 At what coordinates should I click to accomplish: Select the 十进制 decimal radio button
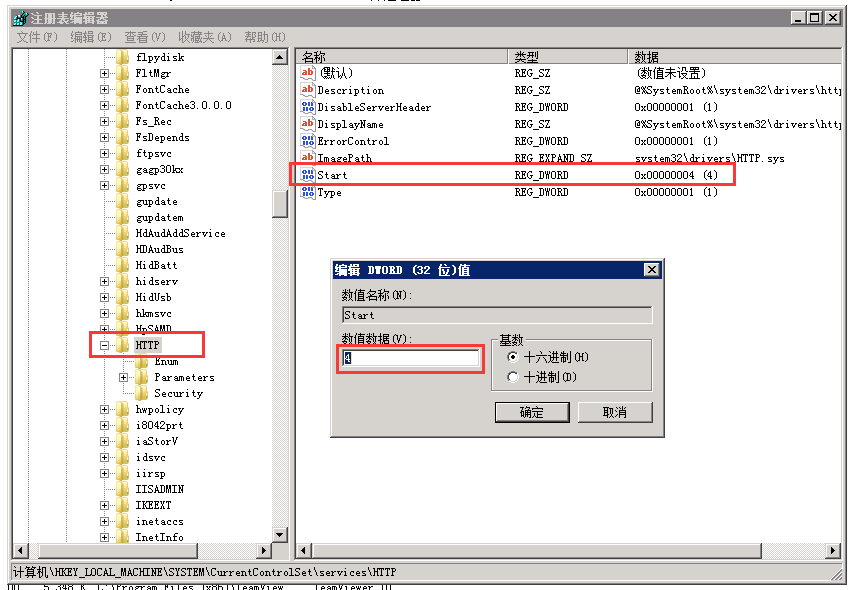(512, 377)
